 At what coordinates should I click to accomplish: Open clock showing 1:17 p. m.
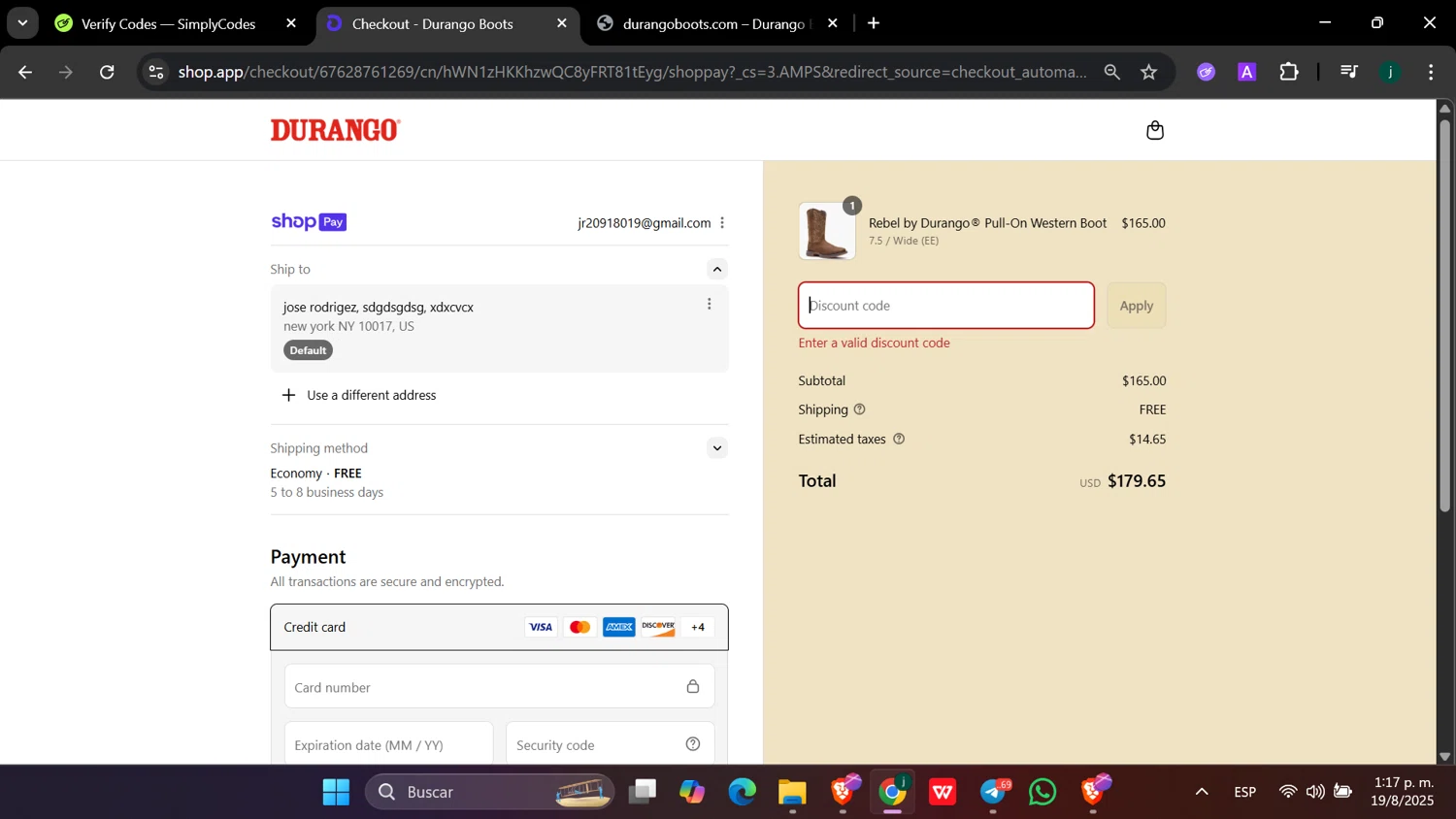(1403, 792)
